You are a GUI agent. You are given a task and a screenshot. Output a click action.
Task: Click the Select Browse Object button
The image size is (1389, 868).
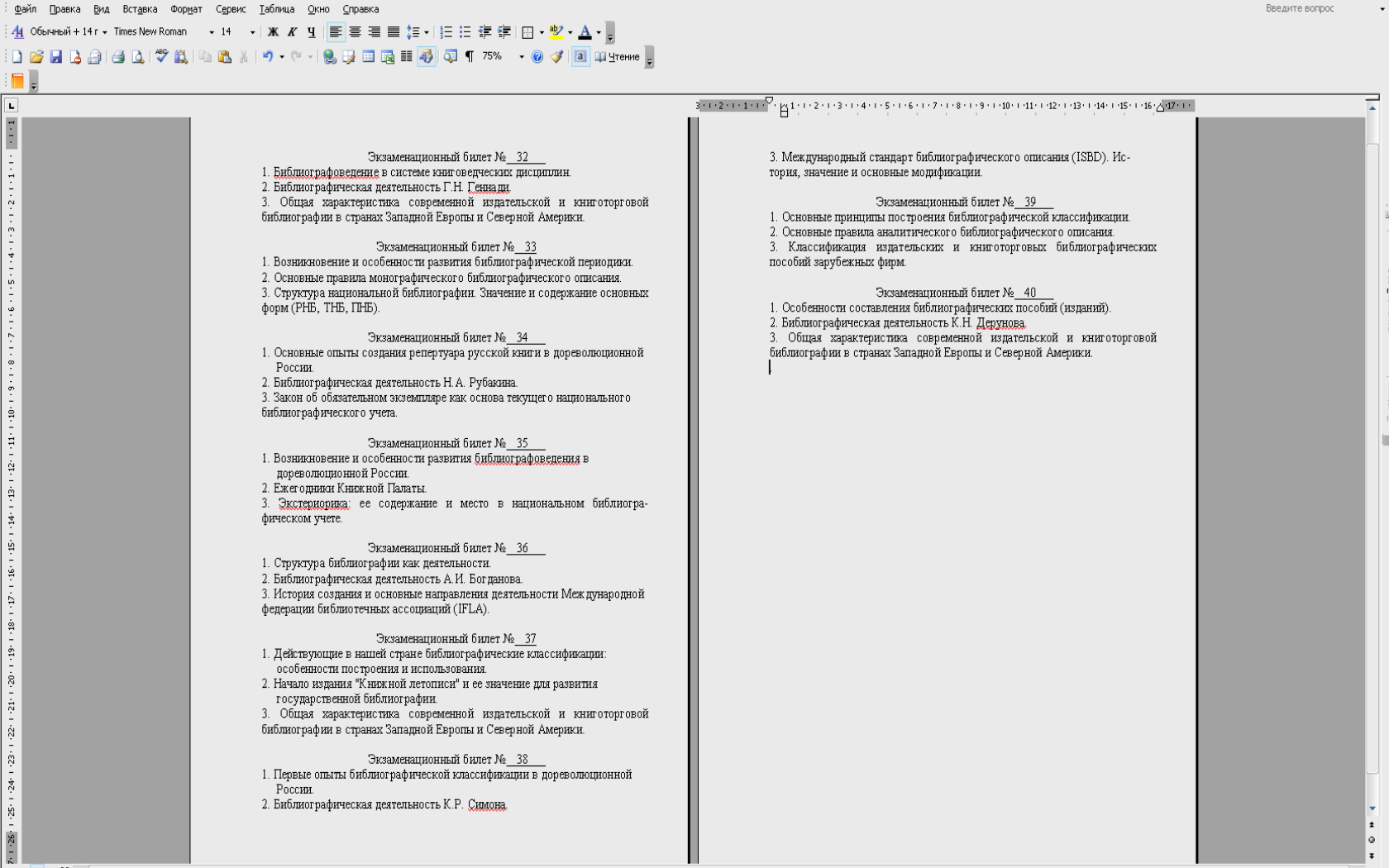(x=1372, y=840)
